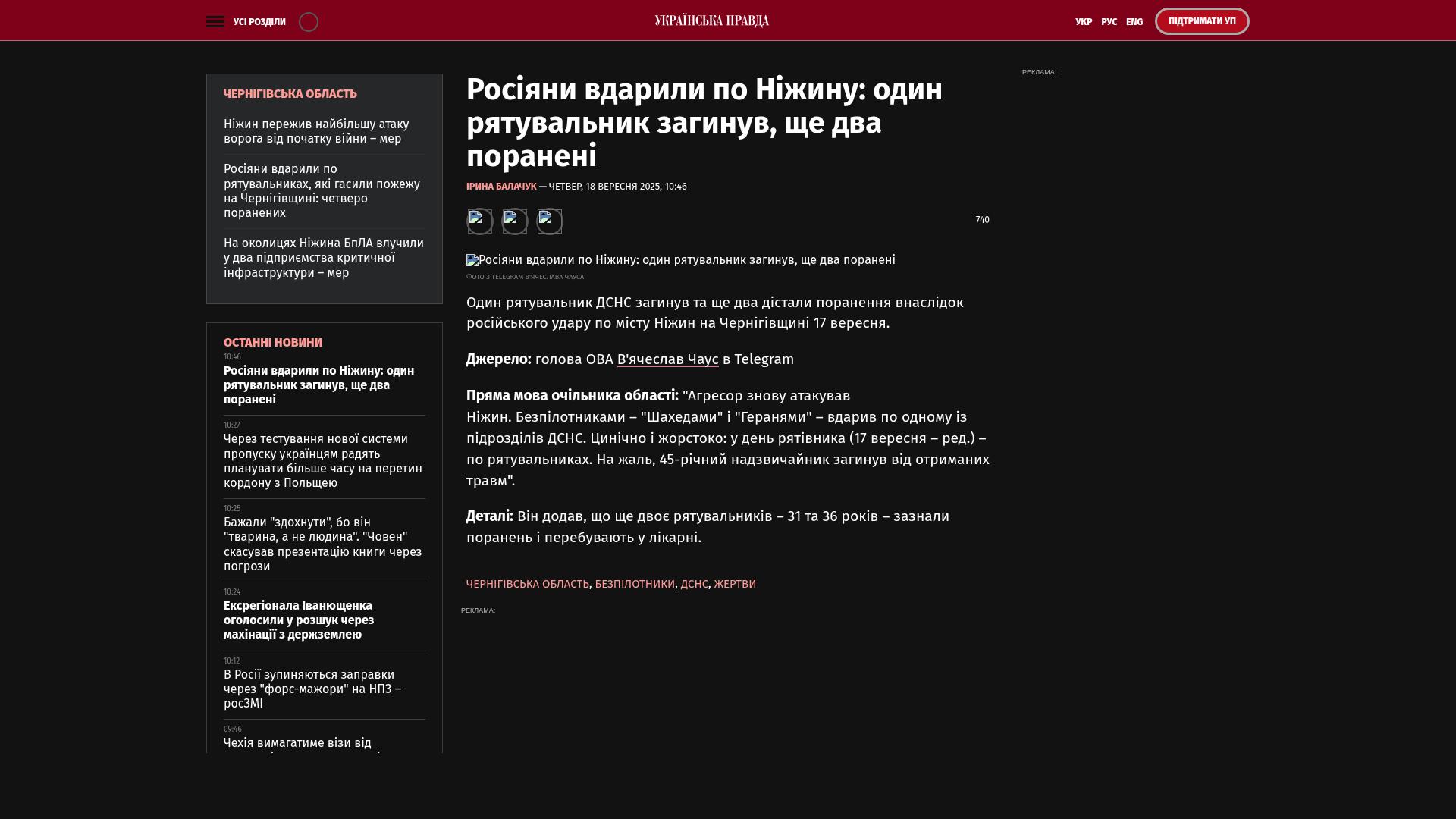Viewport: 1456px width, 819px height.
Task: Switch language to ENG
Action: (x=1134, y=22)
